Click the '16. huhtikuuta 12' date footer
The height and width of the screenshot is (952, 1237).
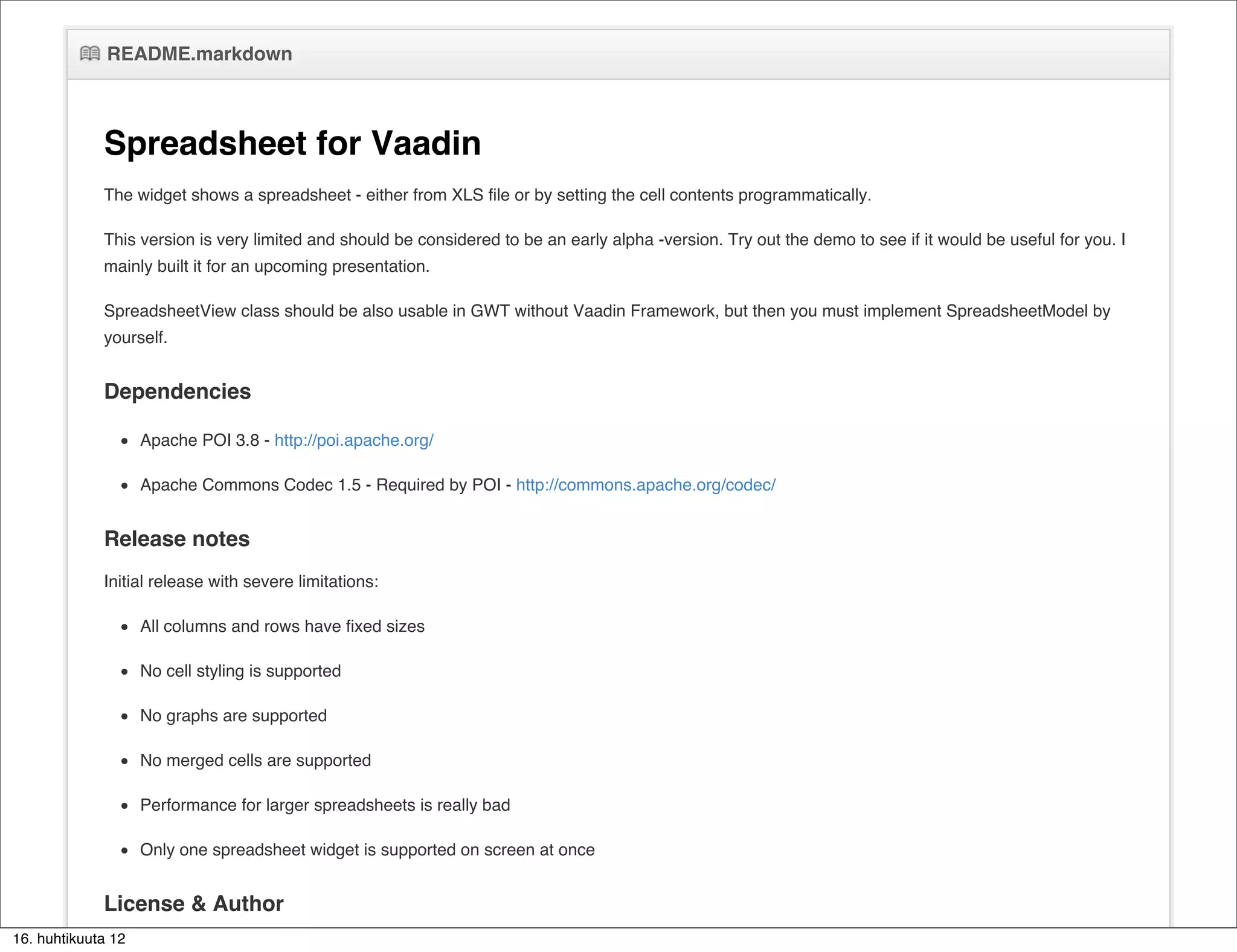click(x=69, y=939)
